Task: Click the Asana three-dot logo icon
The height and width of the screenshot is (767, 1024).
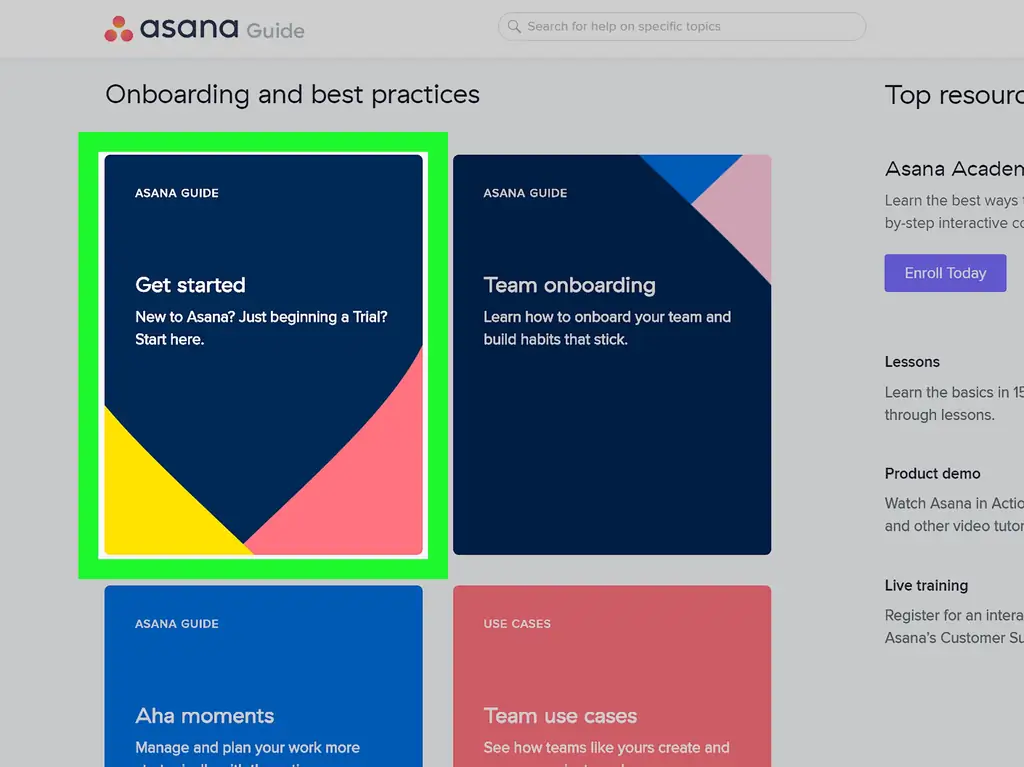Action: point(119,29)
